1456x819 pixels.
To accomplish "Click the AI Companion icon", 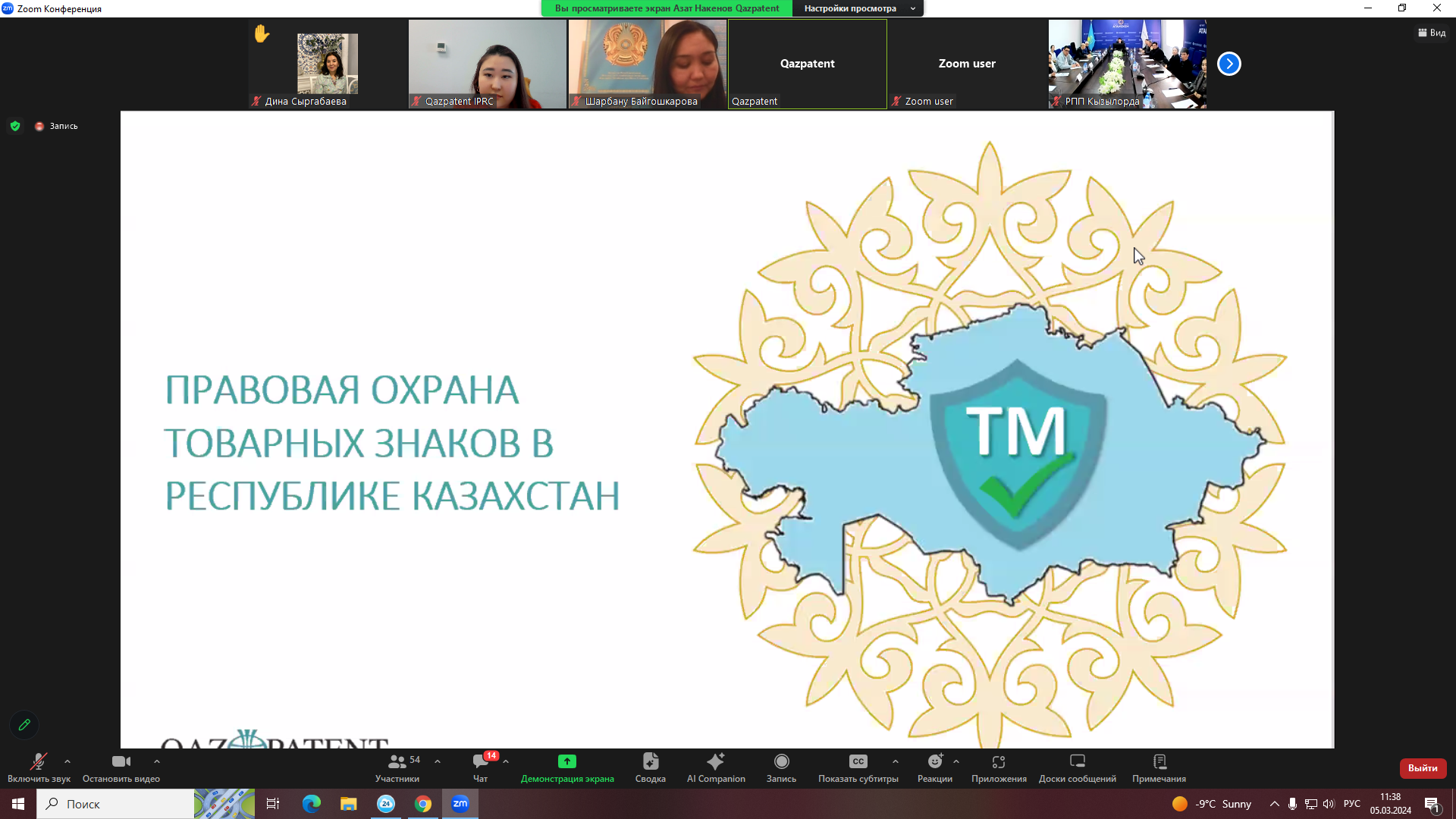I will 715,767.
